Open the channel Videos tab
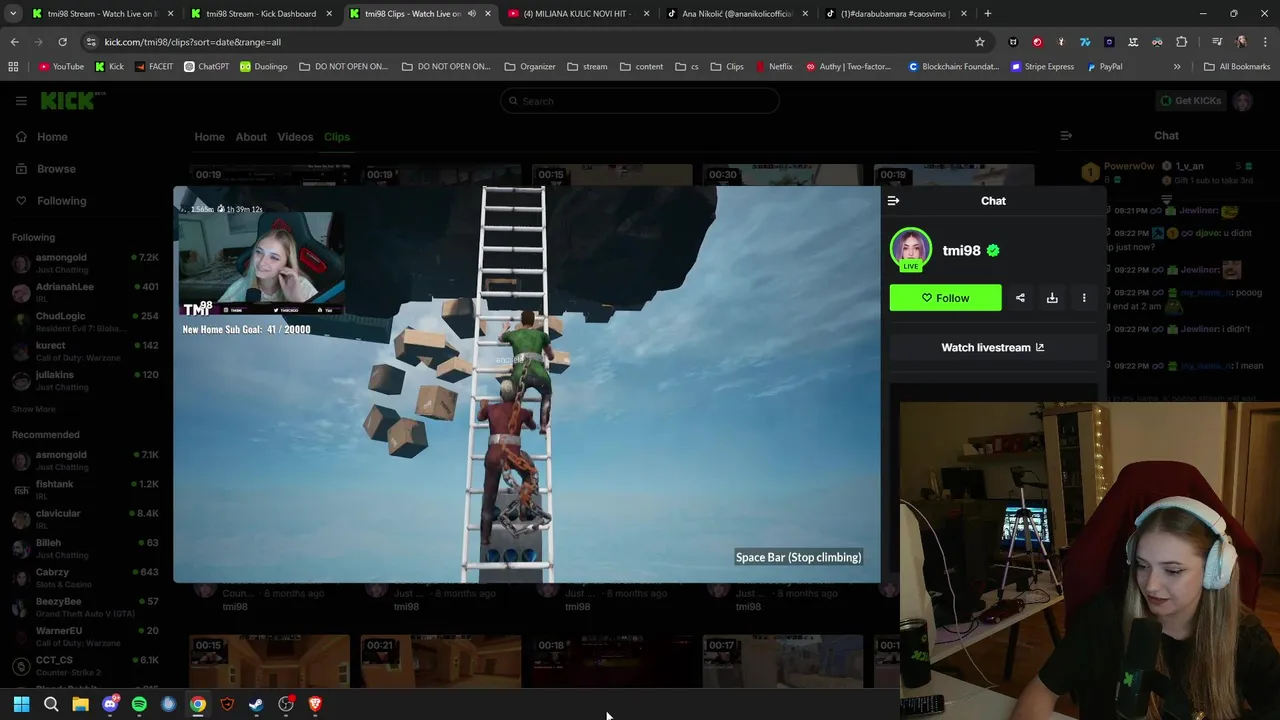This screenshot has height=720, width=1280. coord(295,137)
